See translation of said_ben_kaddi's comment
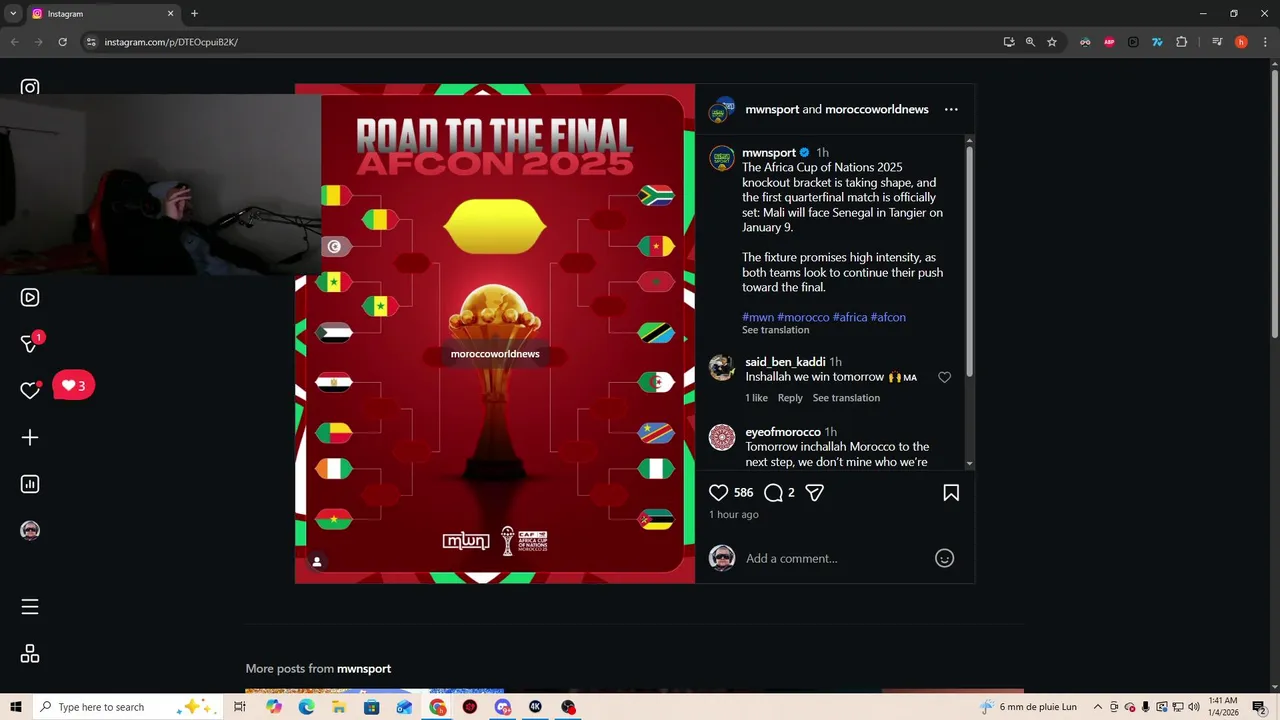The image size is (1280, 720). [846, 398]
